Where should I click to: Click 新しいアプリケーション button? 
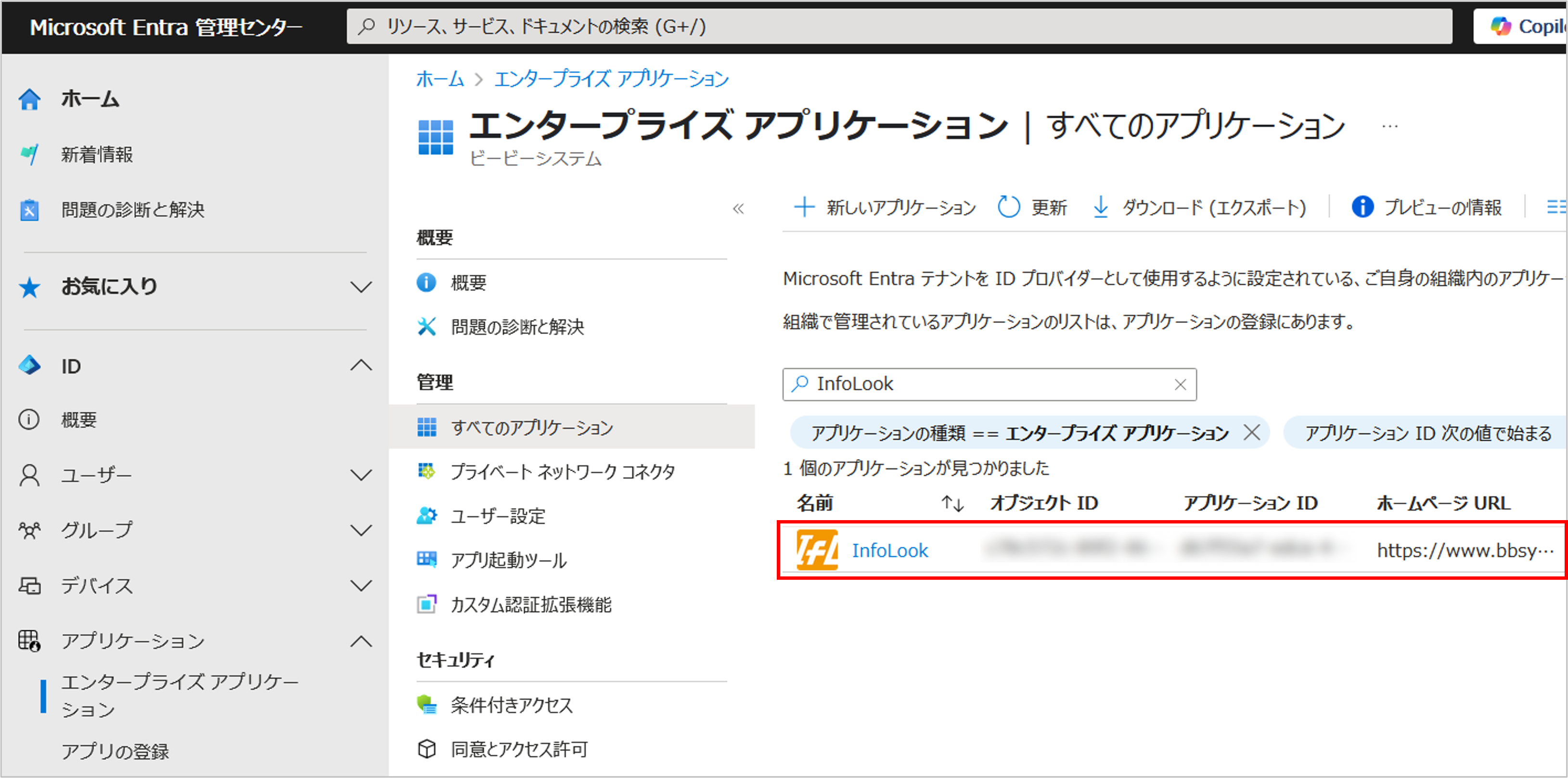[886, 207]
